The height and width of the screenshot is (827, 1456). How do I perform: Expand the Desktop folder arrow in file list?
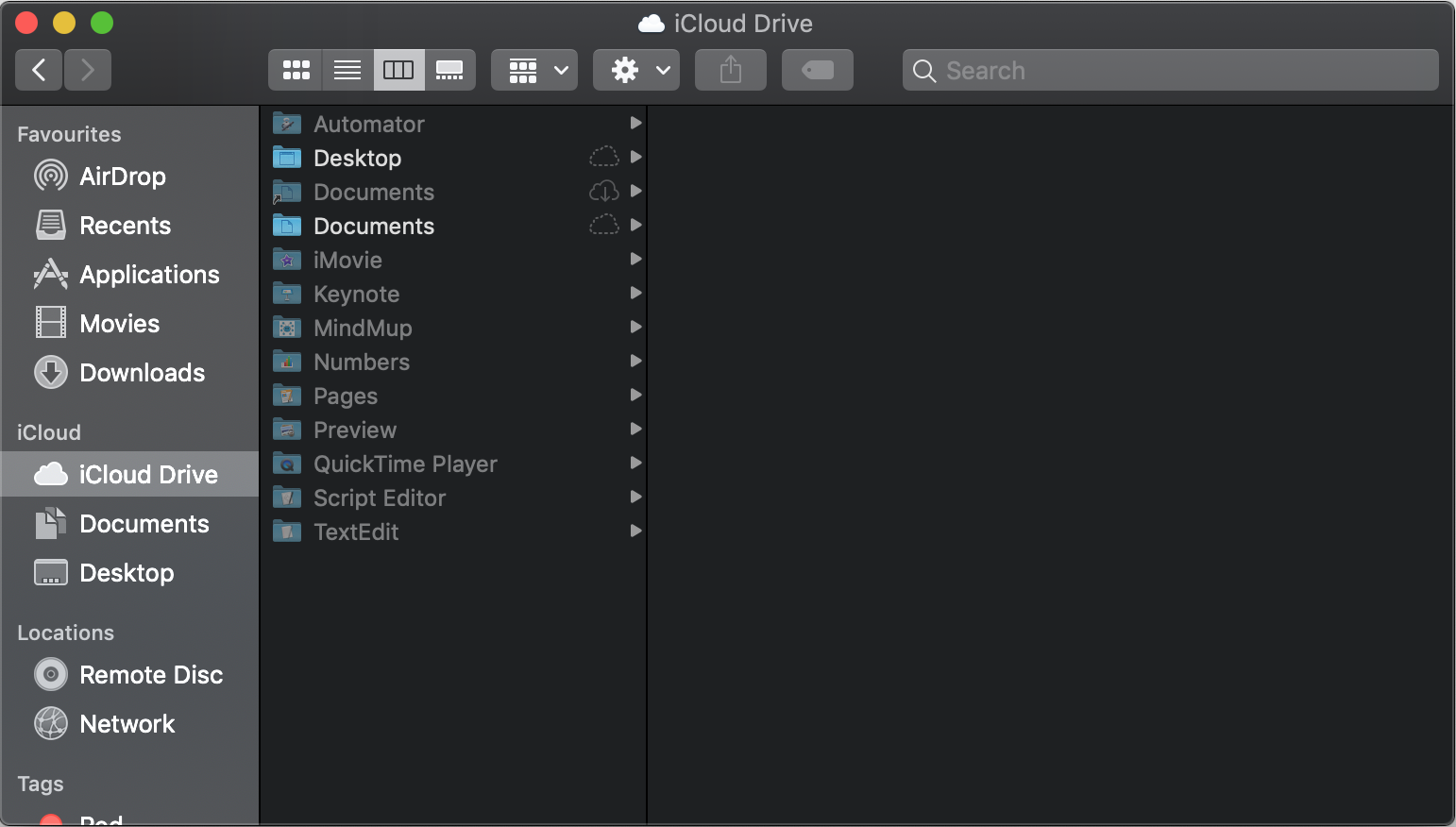[635, 157]
